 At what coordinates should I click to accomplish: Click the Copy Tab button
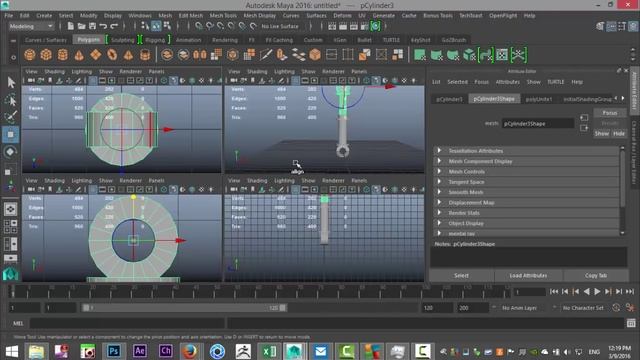[x=596, y=276]
